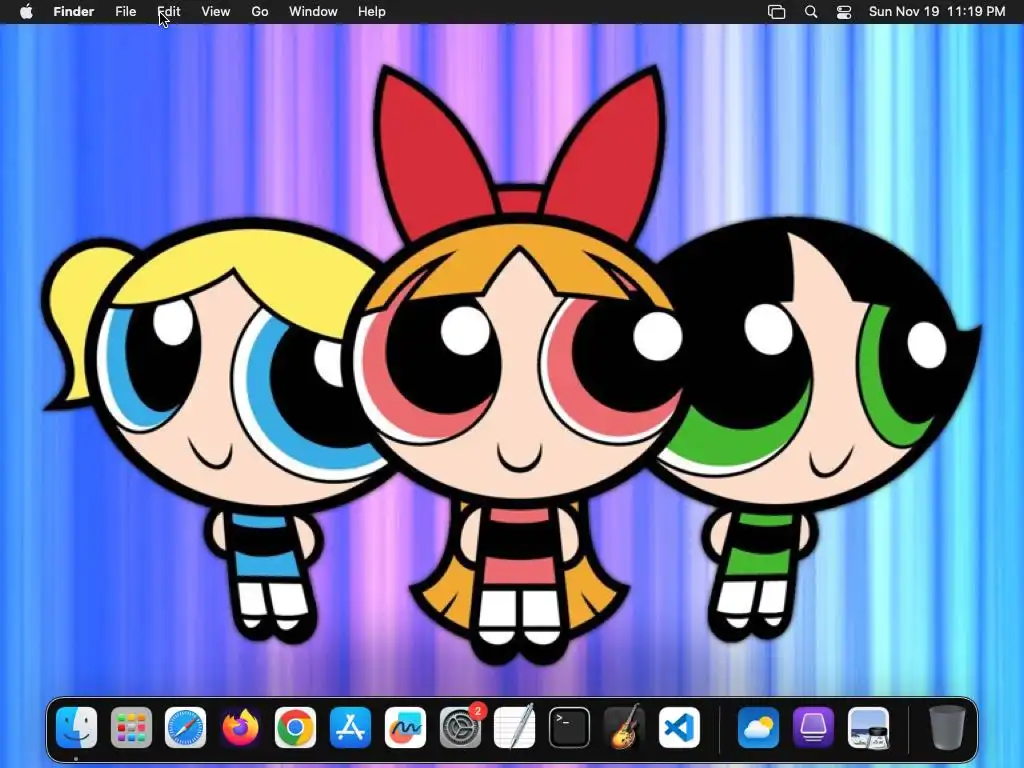Open Launchpad from the Dock

tap(131, 728)
